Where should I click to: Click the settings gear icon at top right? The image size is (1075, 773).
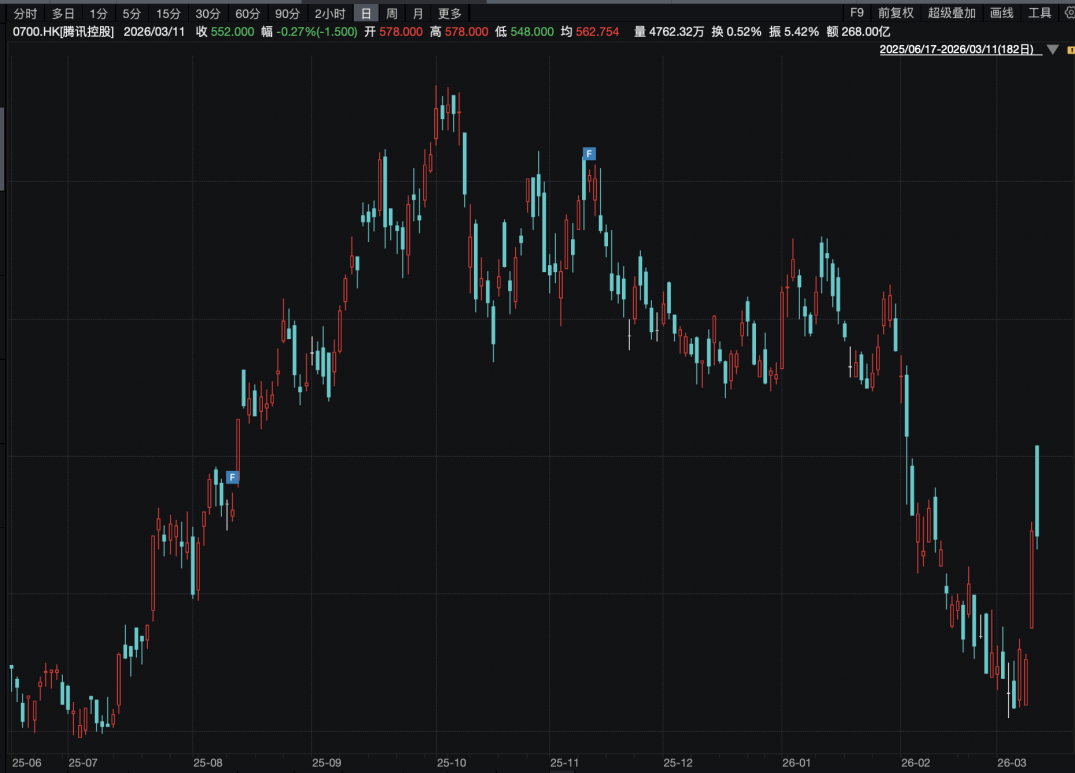click(x=1068, y=13)
